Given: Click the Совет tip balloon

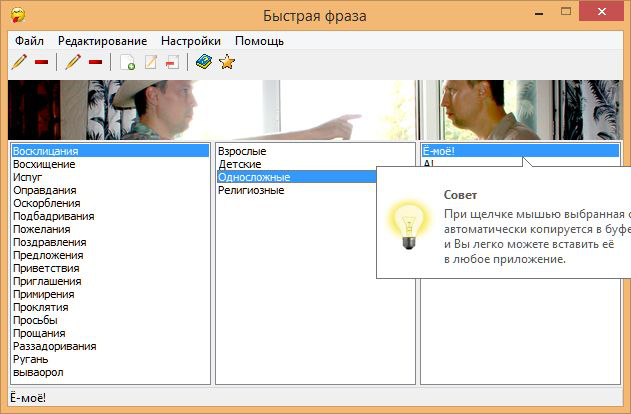Looking at the screenshot, I should tap(504, 222).
